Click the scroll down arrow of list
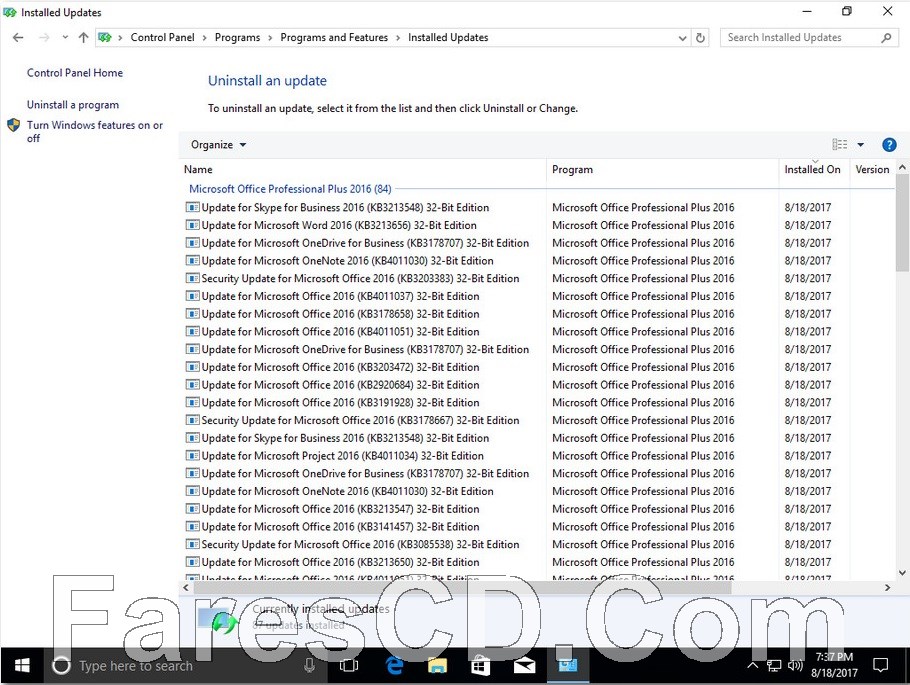The image size is (910, 685). pyautogui.click(x=902, y=572)
